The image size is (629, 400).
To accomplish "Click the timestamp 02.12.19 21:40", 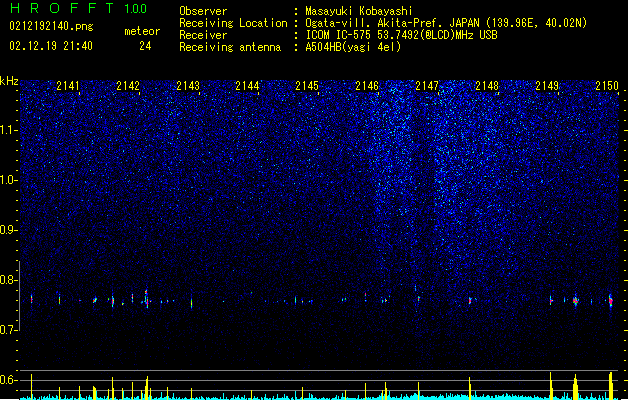I will (x=51, y=46).
